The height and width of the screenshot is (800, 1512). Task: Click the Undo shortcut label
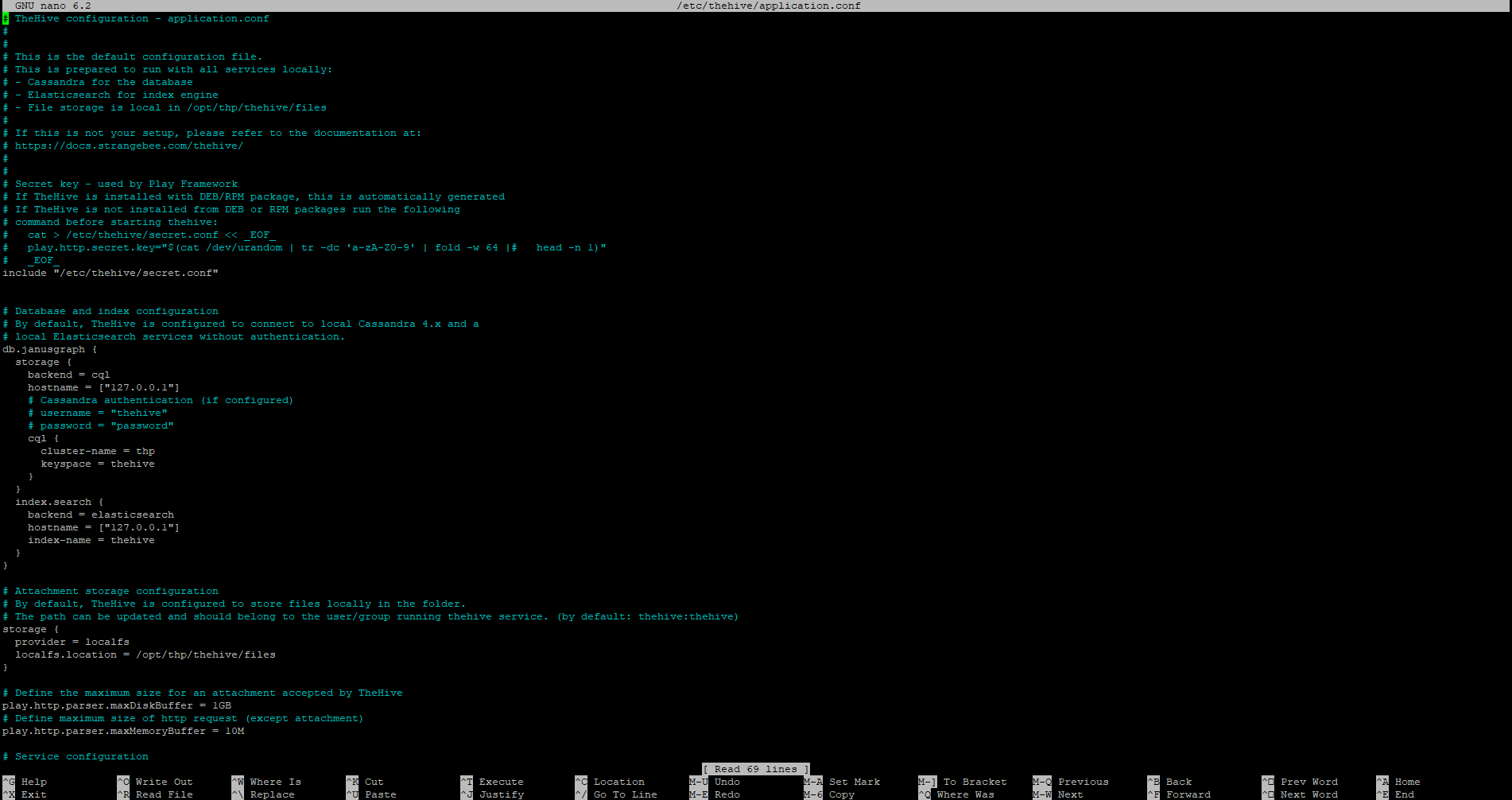(x=727, y=782)
